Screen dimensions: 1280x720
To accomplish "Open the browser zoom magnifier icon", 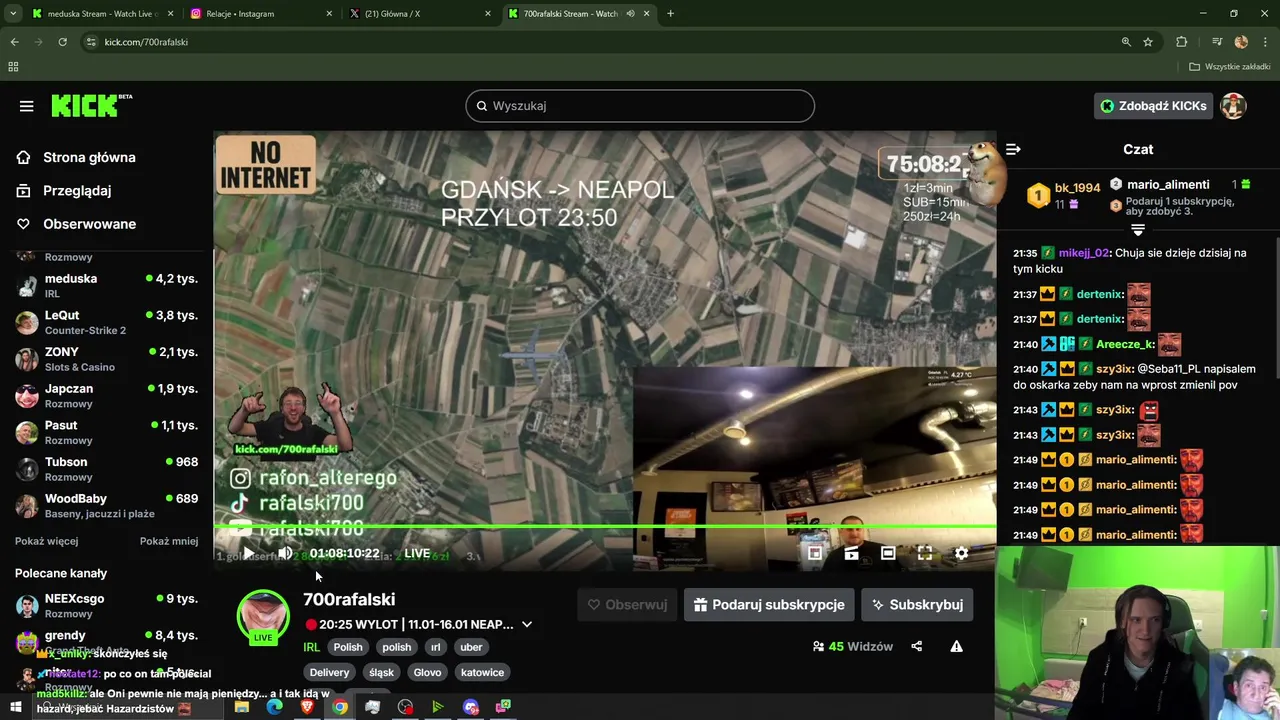I will (x=1126, y=42).
